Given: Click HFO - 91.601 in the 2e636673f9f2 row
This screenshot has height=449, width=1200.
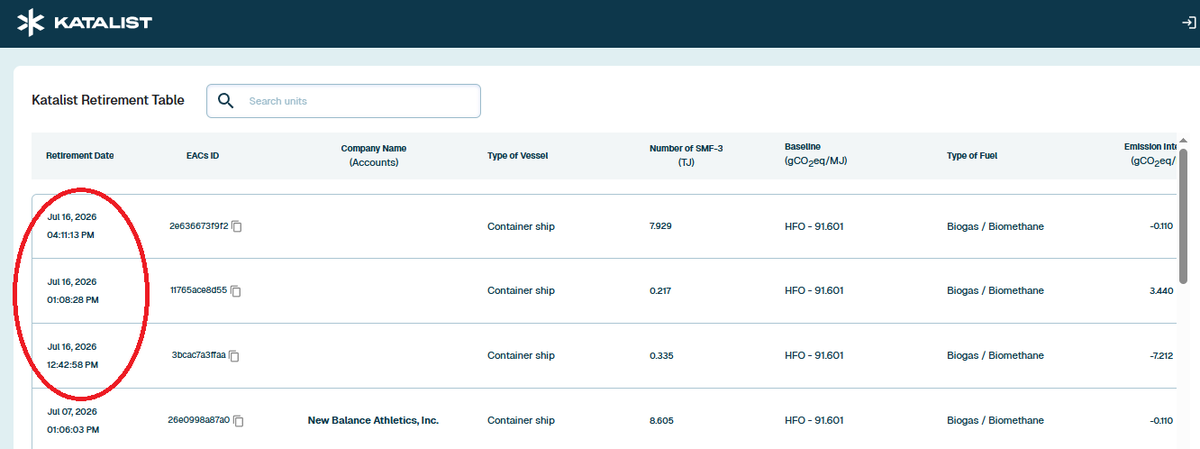Looking at the screenshot, I should [814, 227].
